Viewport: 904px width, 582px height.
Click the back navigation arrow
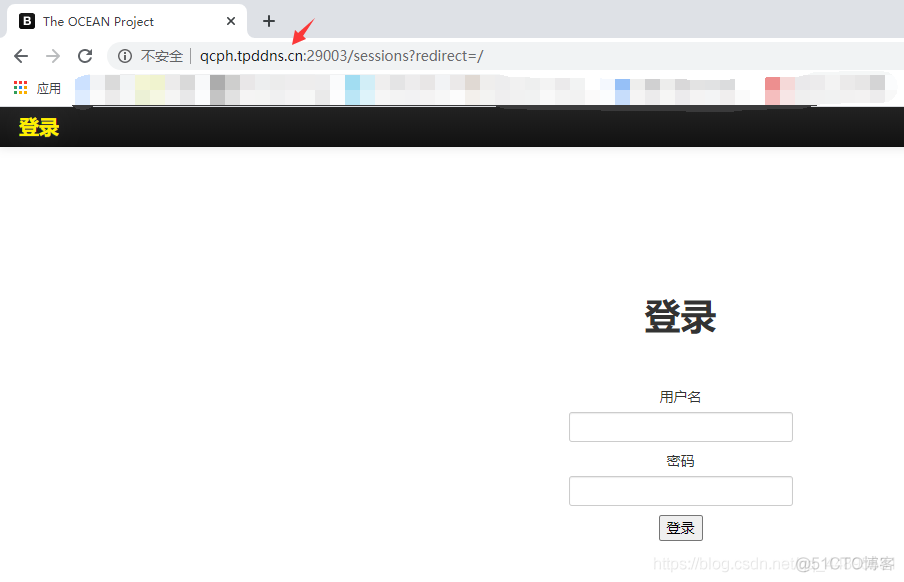[x=20, y=56]
